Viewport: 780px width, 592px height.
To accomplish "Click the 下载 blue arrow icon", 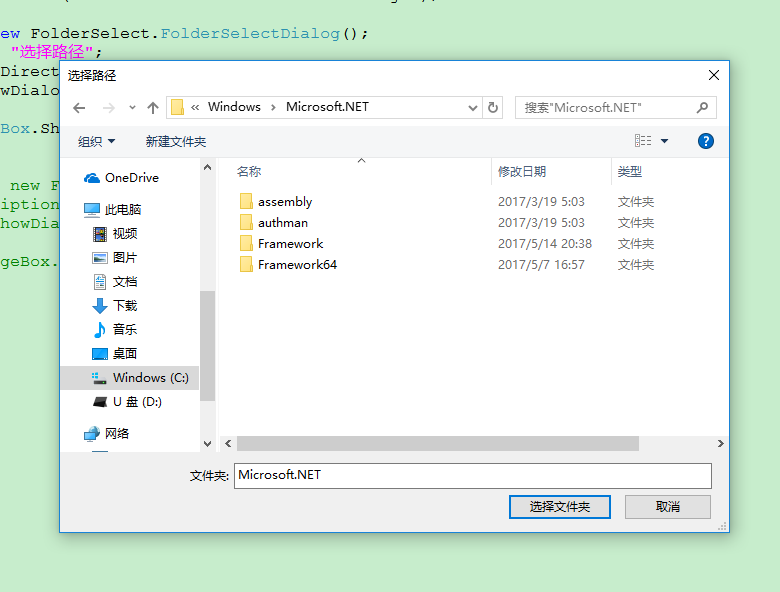I will [x=100, y=305].
